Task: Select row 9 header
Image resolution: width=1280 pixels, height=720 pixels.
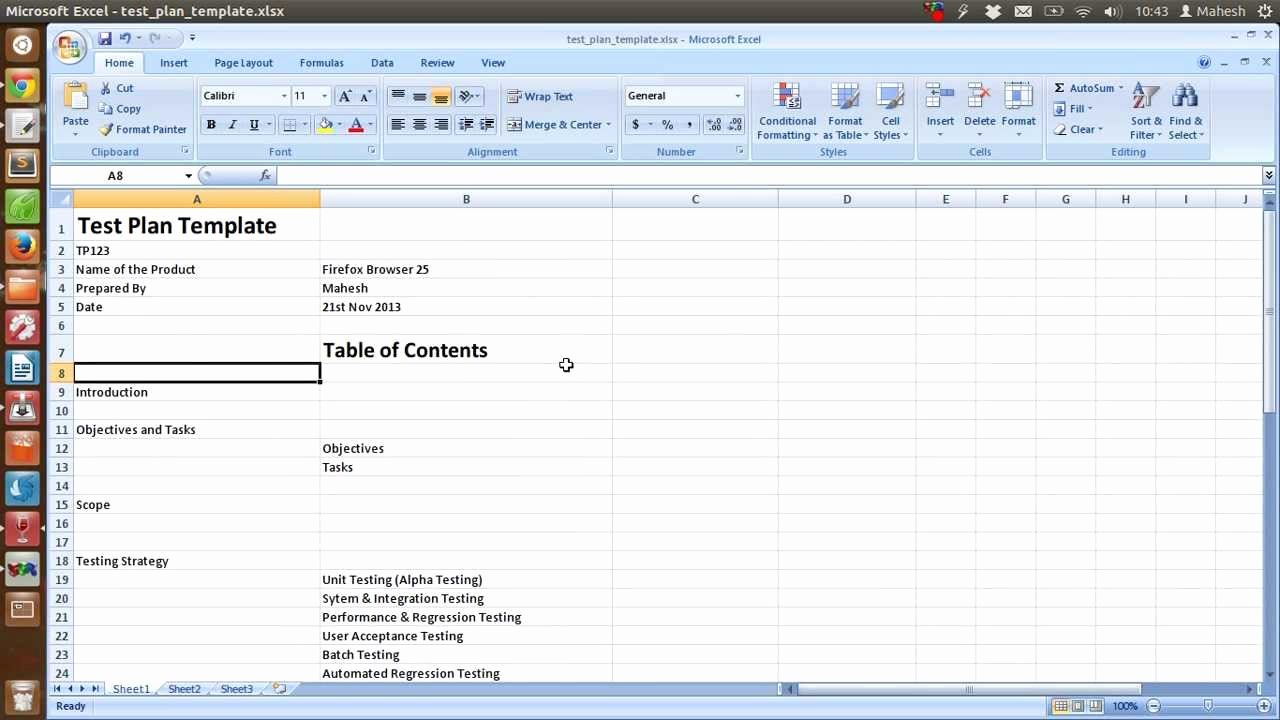Action: pos(61,392)
